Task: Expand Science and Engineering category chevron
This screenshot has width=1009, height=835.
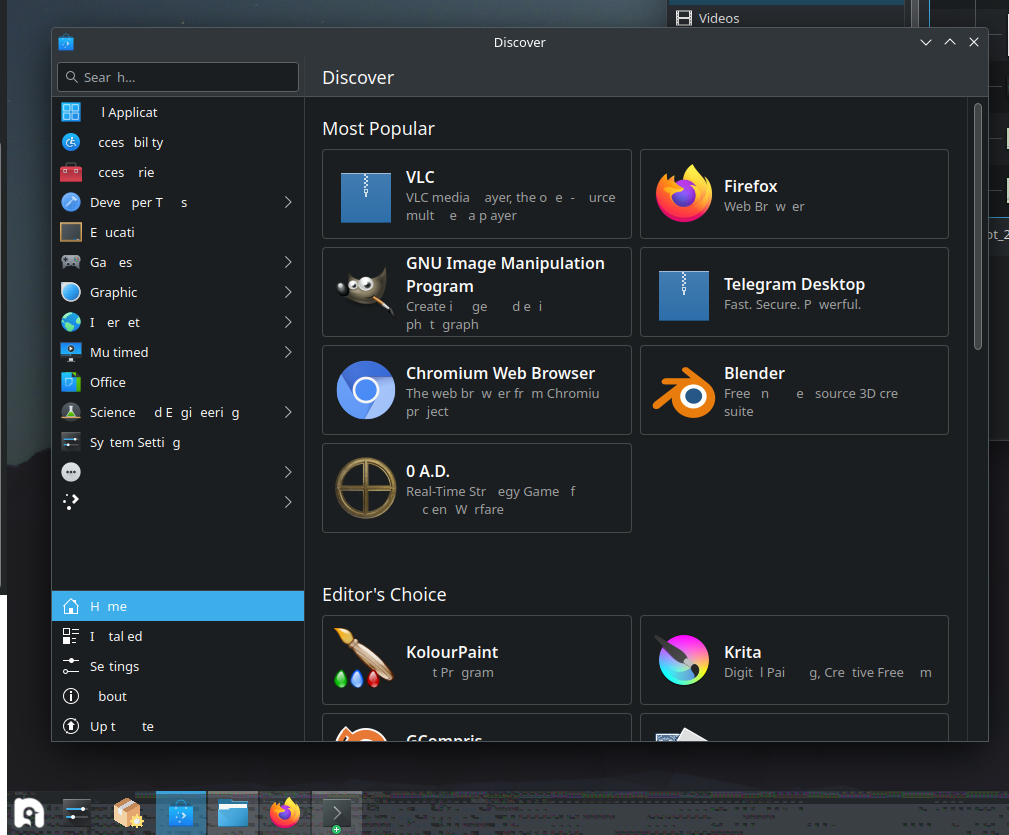Action: click(x=288, y=412)
